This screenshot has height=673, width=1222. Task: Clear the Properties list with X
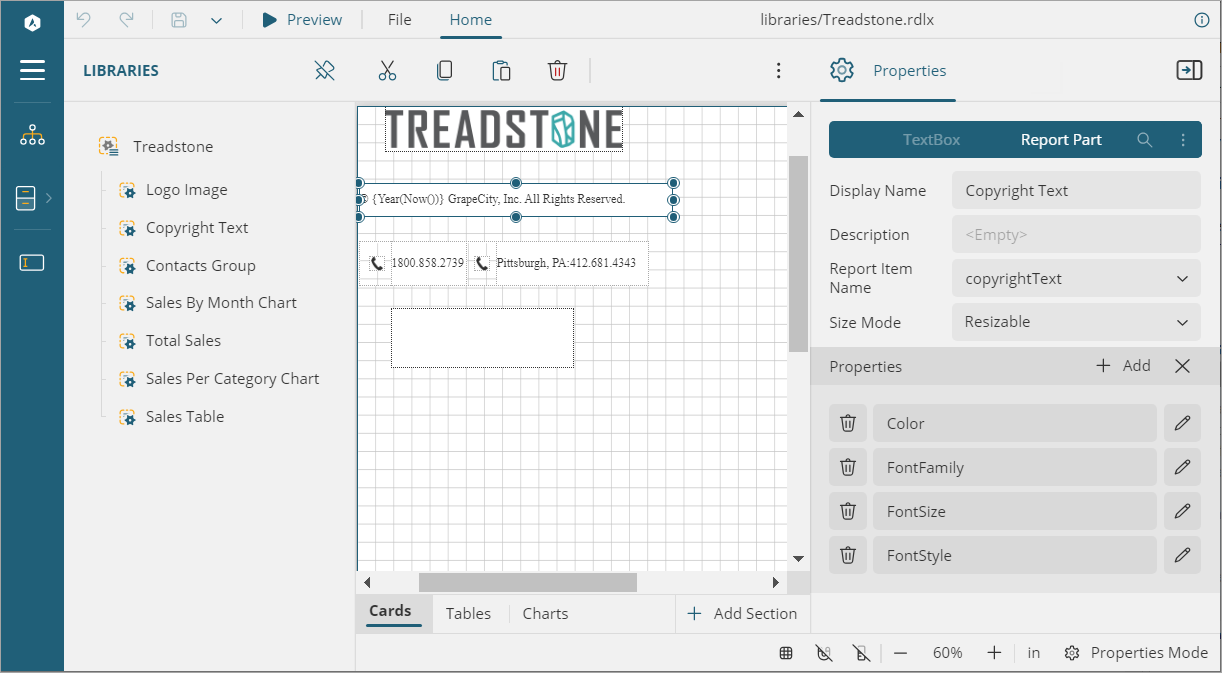1182,366
